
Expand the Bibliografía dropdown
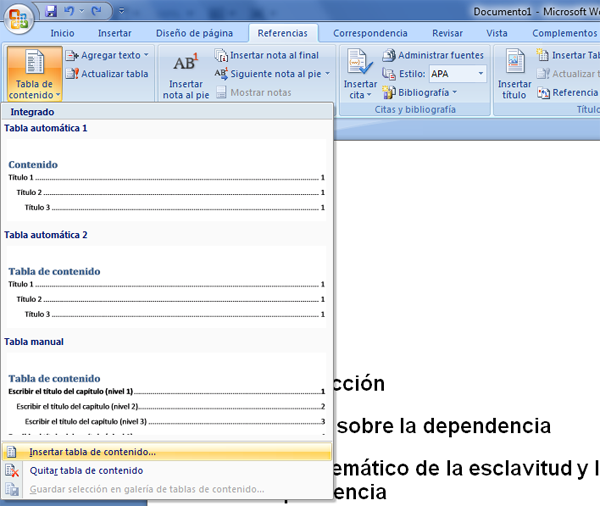pyautogui.click(x=430, y=92)
